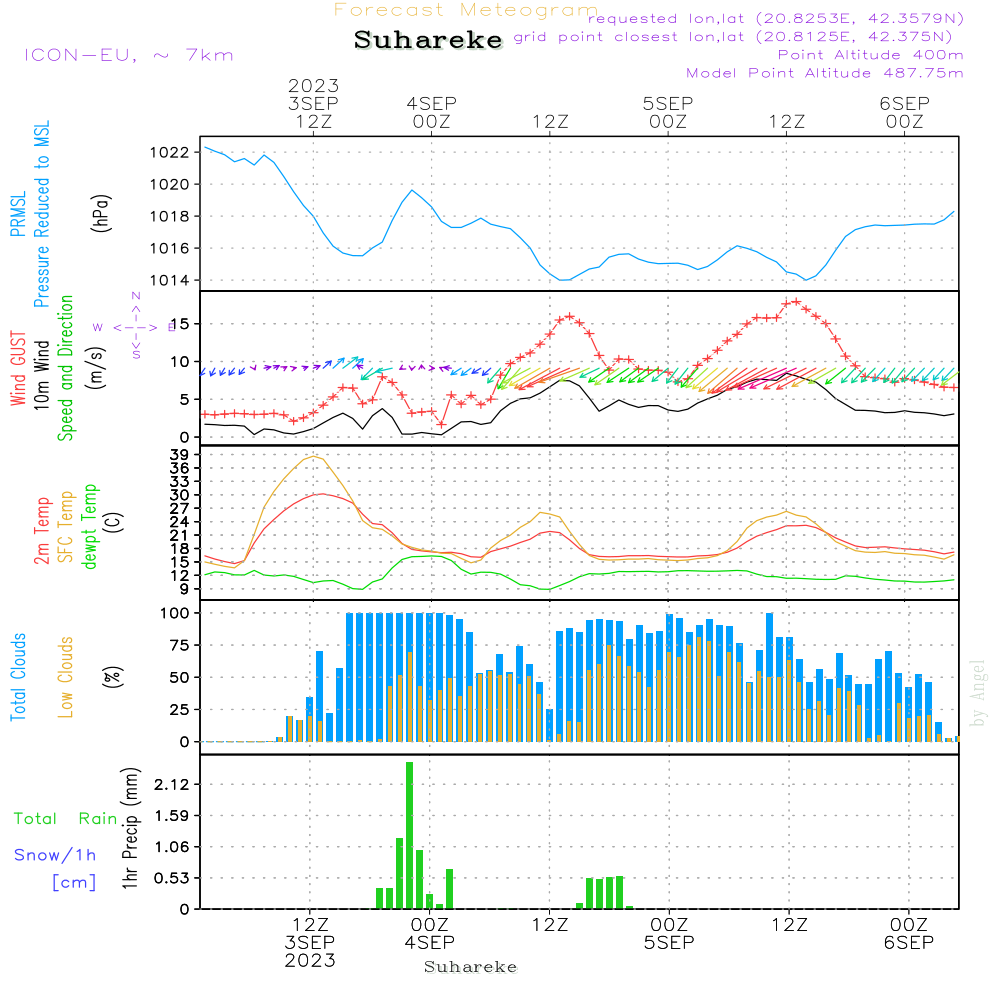Click the 3SEP 2023 12Z label on the bottom axis
The height and width of the screenshot is (1000, 1000).
coord(311,942)
